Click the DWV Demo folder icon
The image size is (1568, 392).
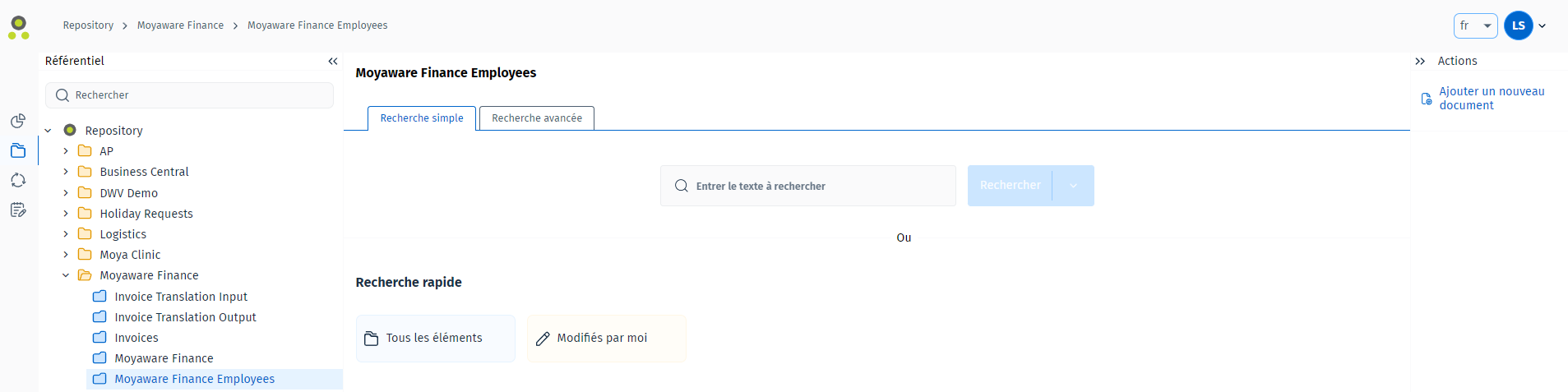[85, 192]
